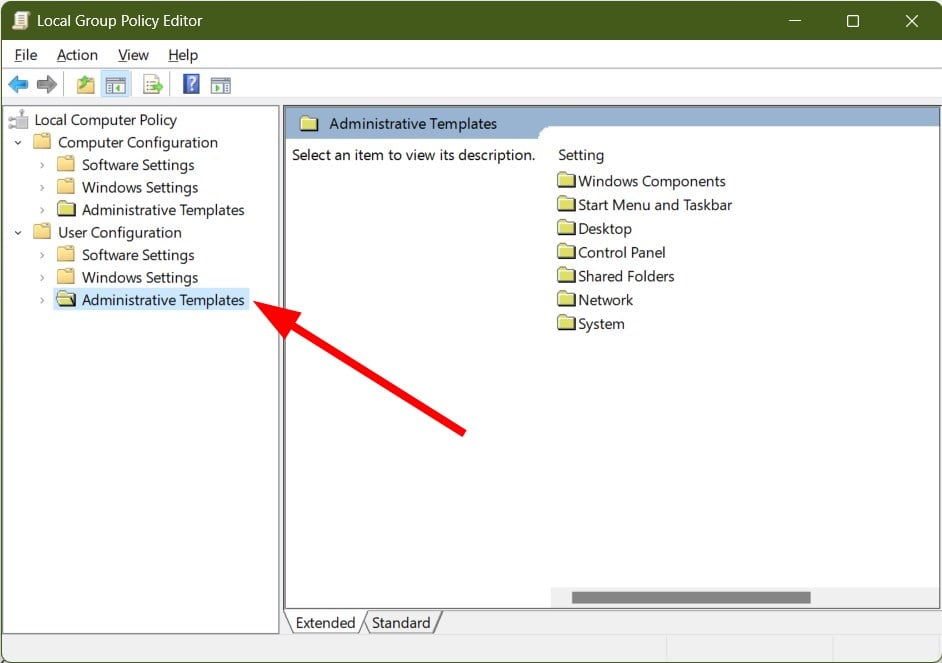Screen dimensions: 942x663
Task: Expand Software Settings under User Configuration
Action: (x=41, y=255)
